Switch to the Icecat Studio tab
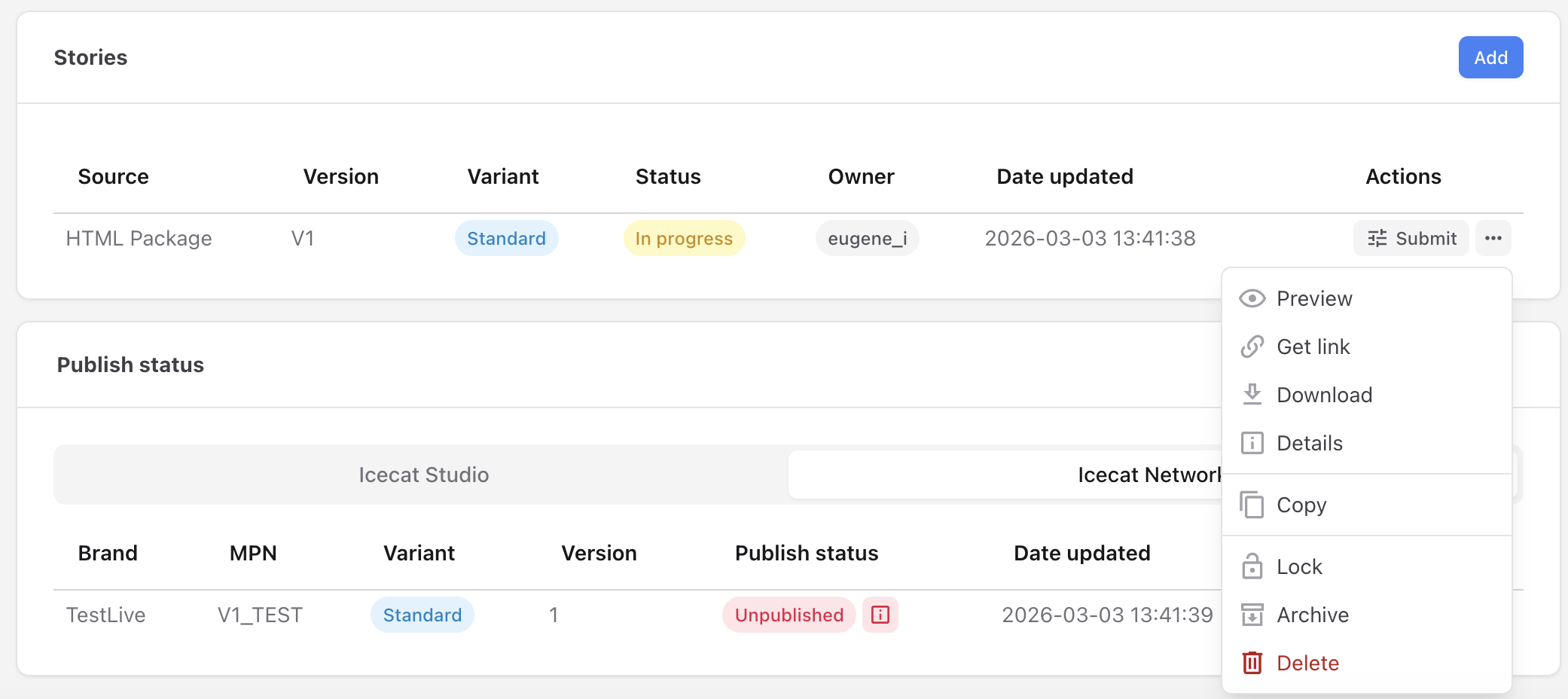The image size is (1568, 699). (x=423, y=475)
